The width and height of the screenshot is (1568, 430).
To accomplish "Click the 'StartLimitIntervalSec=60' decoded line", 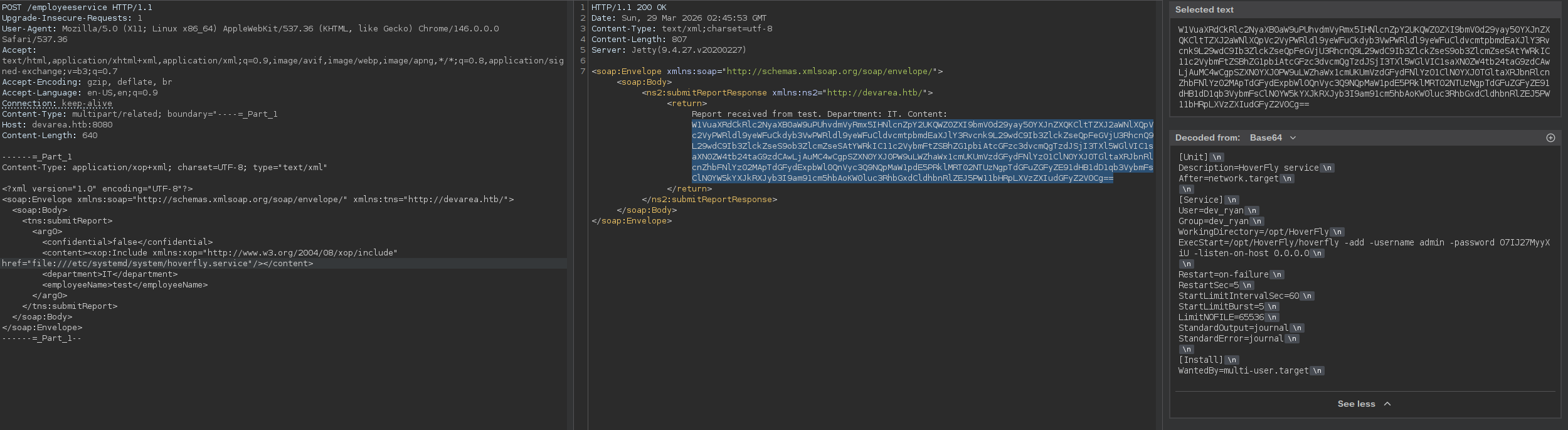I will [x=1239, y=296].
